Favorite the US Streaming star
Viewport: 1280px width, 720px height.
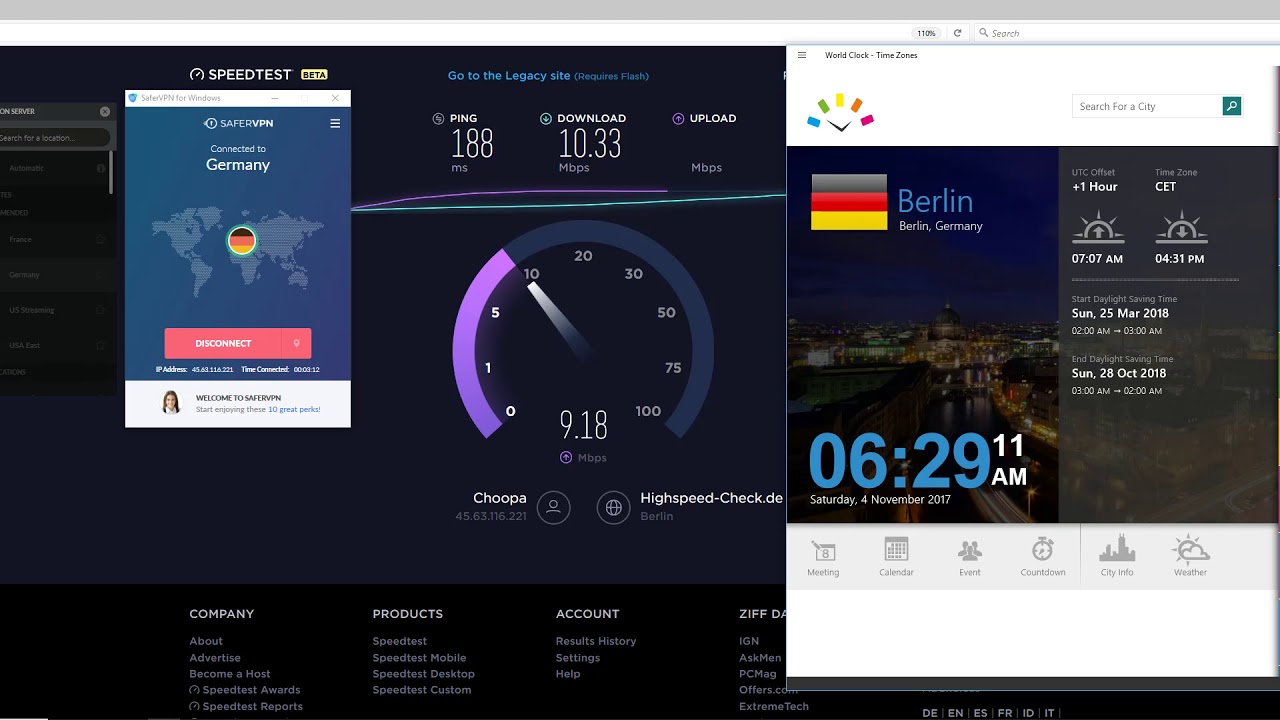(101, 310)
